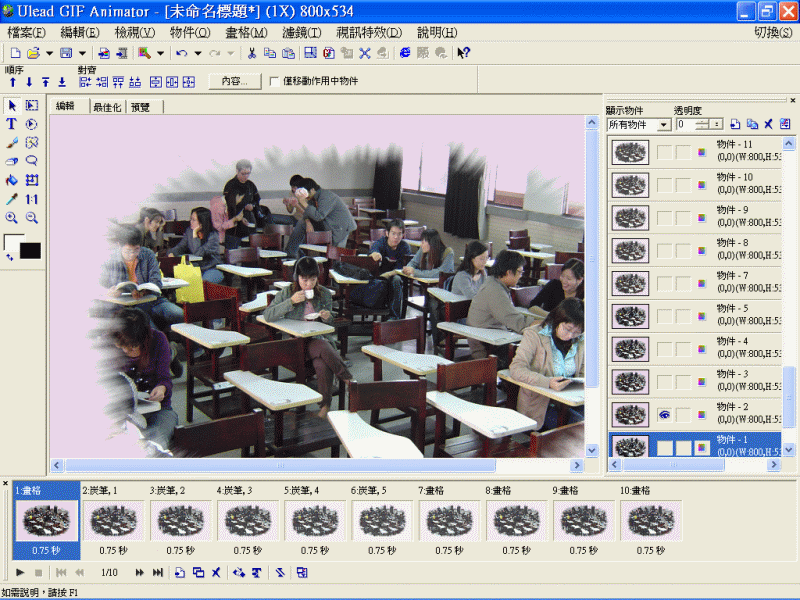
Task: Choose the Eyedropper color picker tool
Action: (x=12, y=199)
